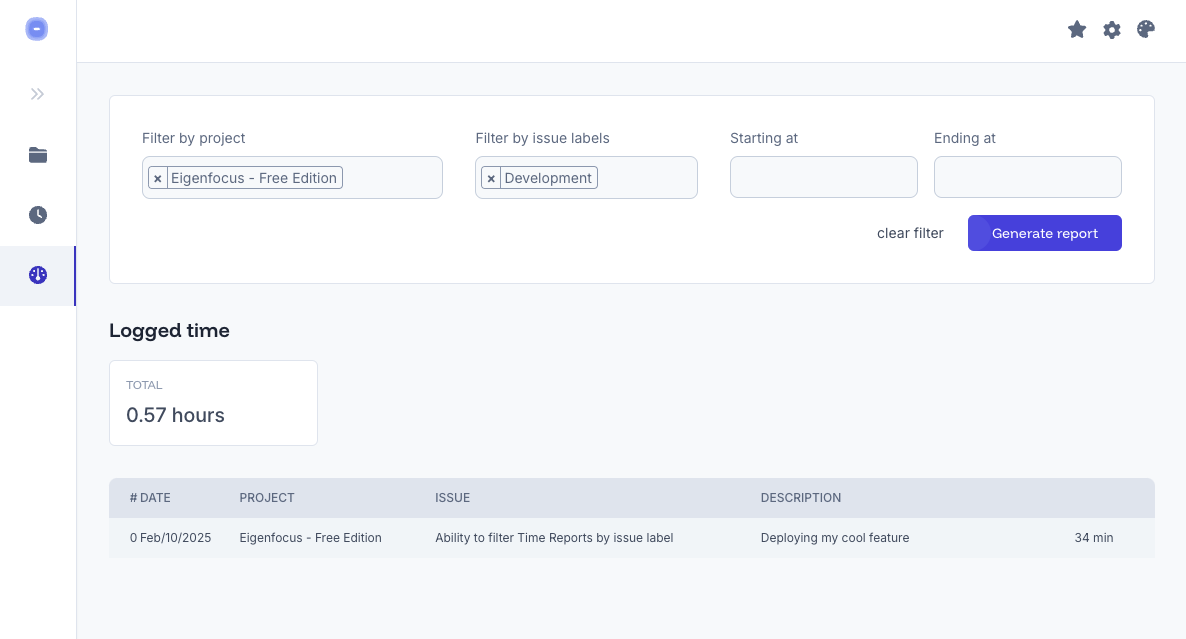Click the '# DATE' column header
1186x639 pixels.
150,497
